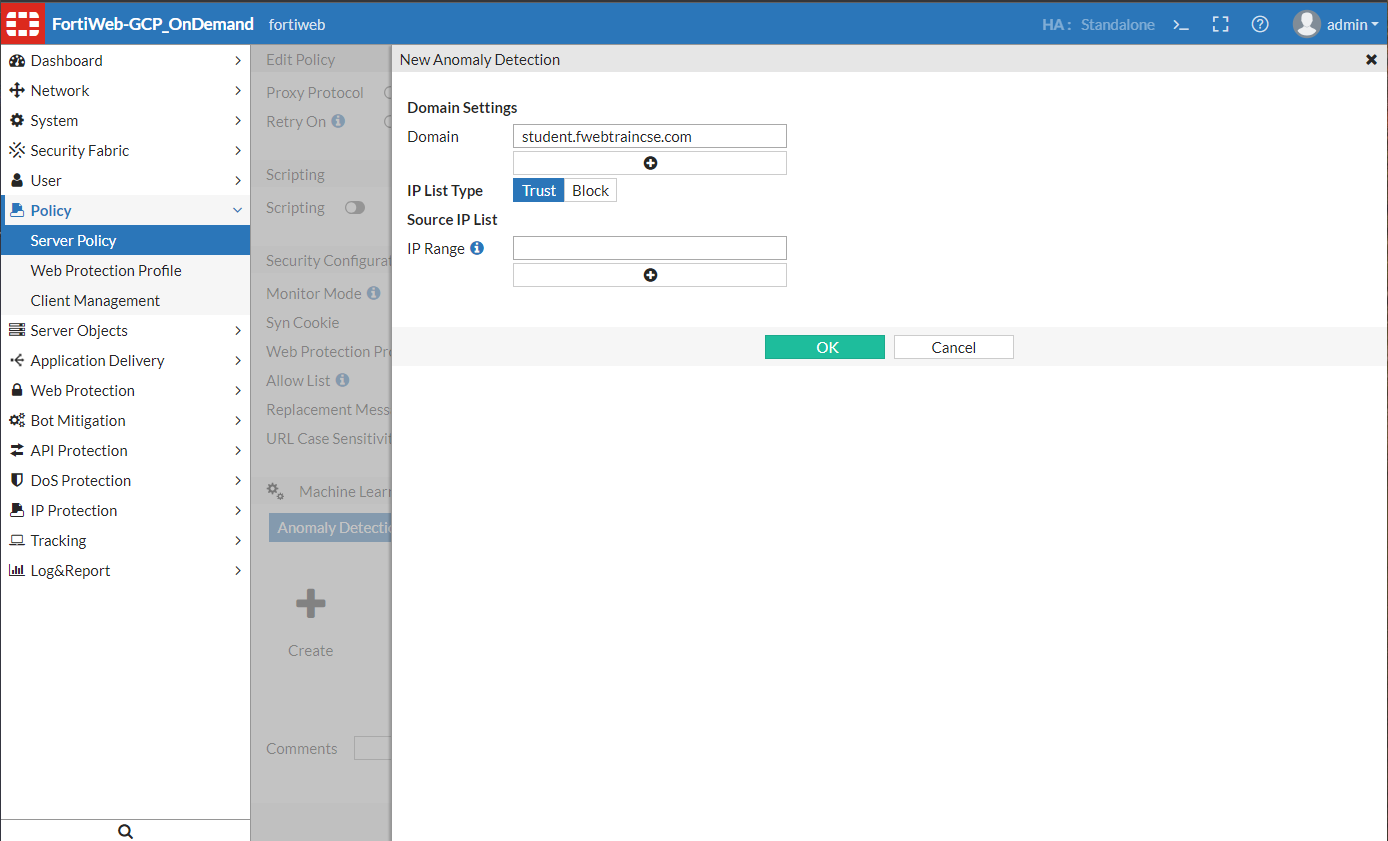1388x841 pixels.
Task: Open the CLI console icon
Action: point(1181,25)
